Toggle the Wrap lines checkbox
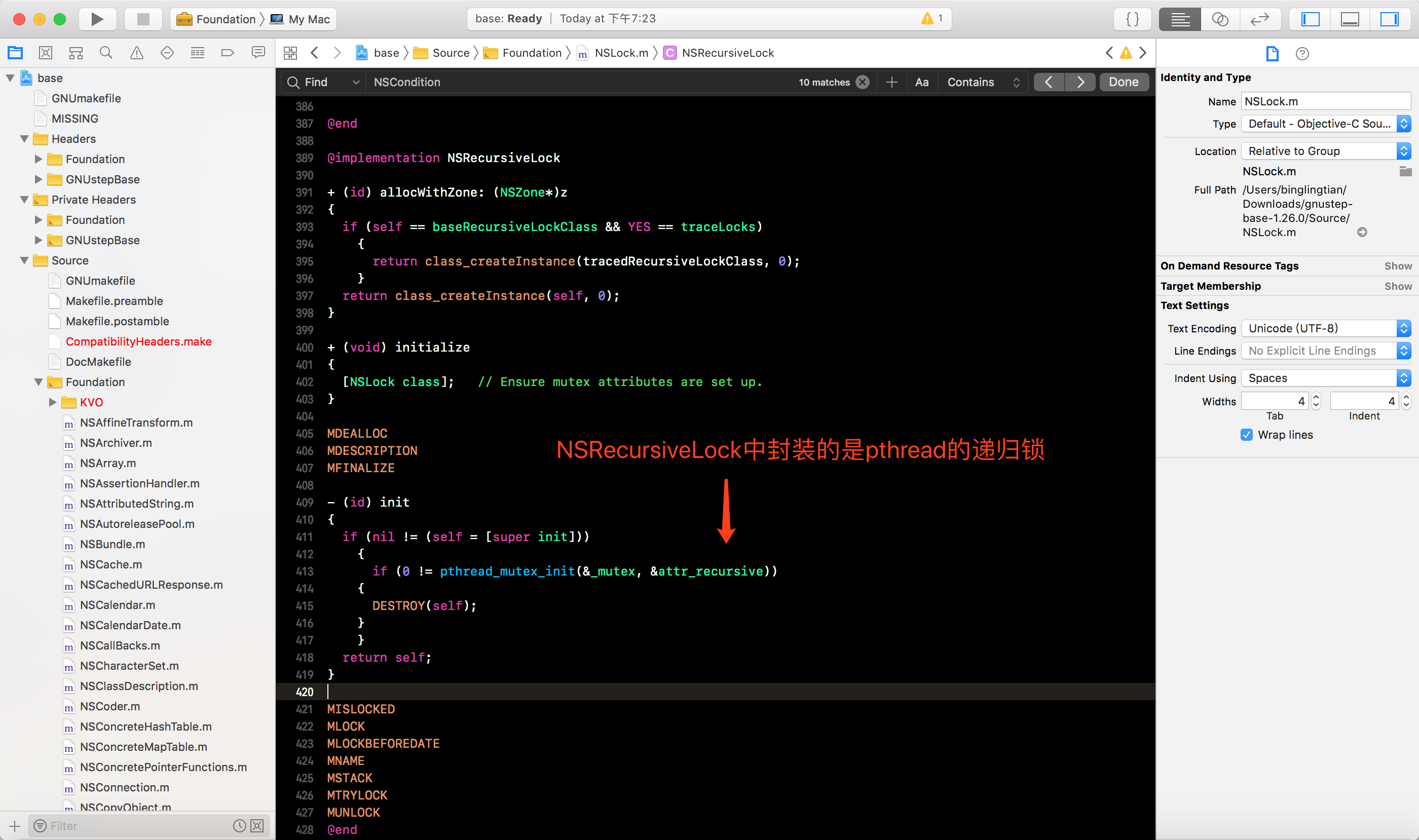This screenshot has height=840, width=1419. click(x=1246, y=435)
